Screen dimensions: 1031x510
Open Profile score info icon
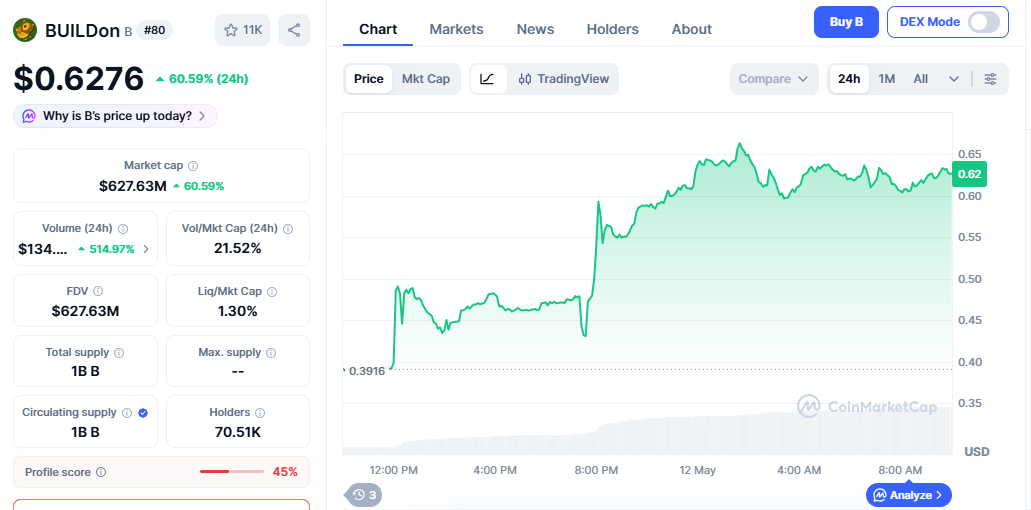tap(101, 472)
